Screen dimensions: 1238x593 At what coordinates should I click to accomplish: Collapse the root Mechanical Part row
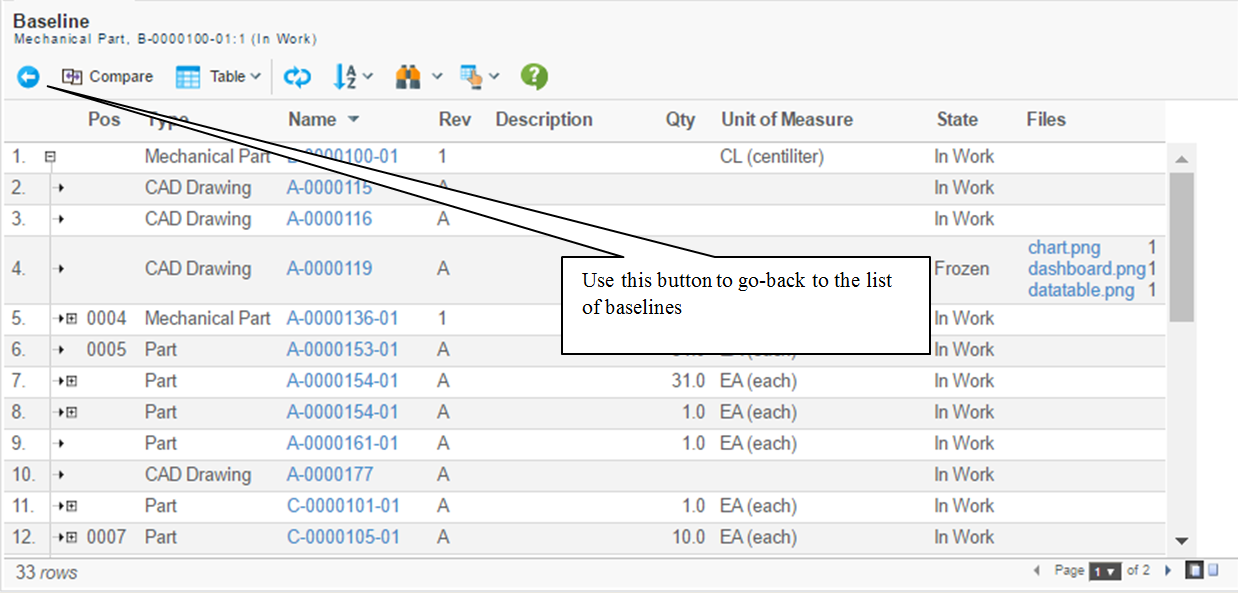pos(50,157)
